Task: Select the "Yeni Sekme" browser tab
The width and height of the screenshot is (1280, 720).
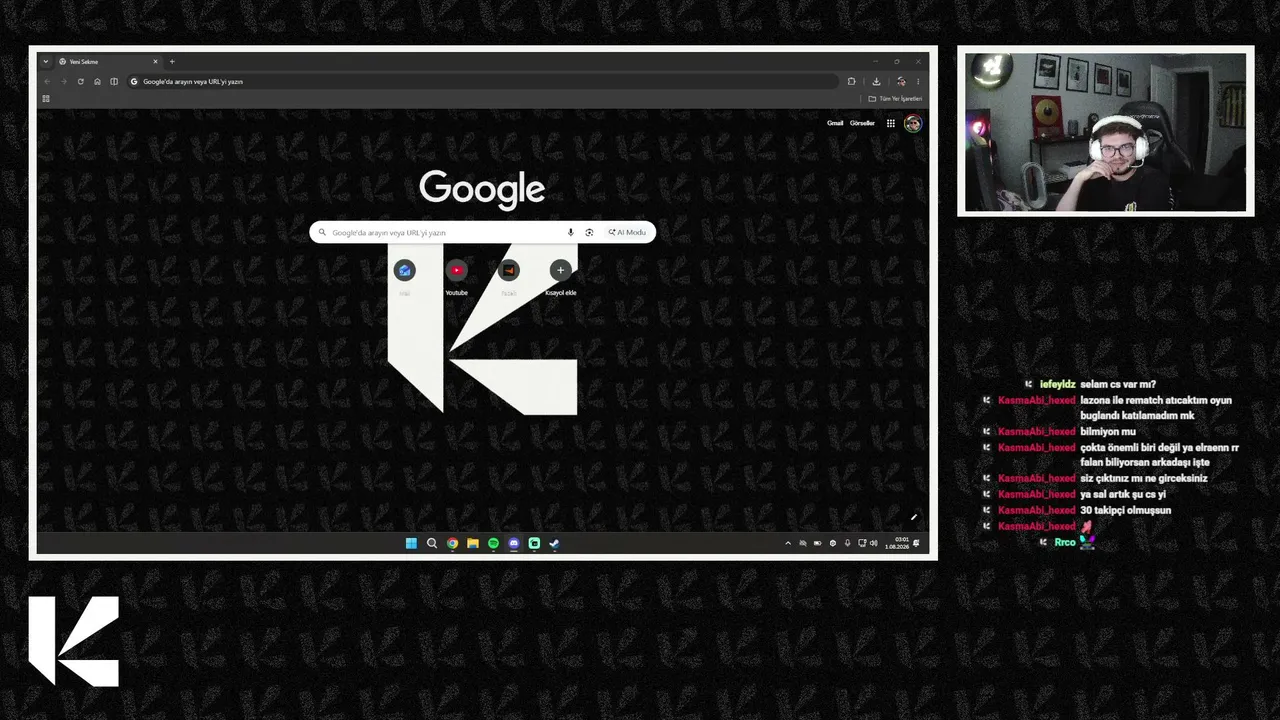Action: [108, 62]
